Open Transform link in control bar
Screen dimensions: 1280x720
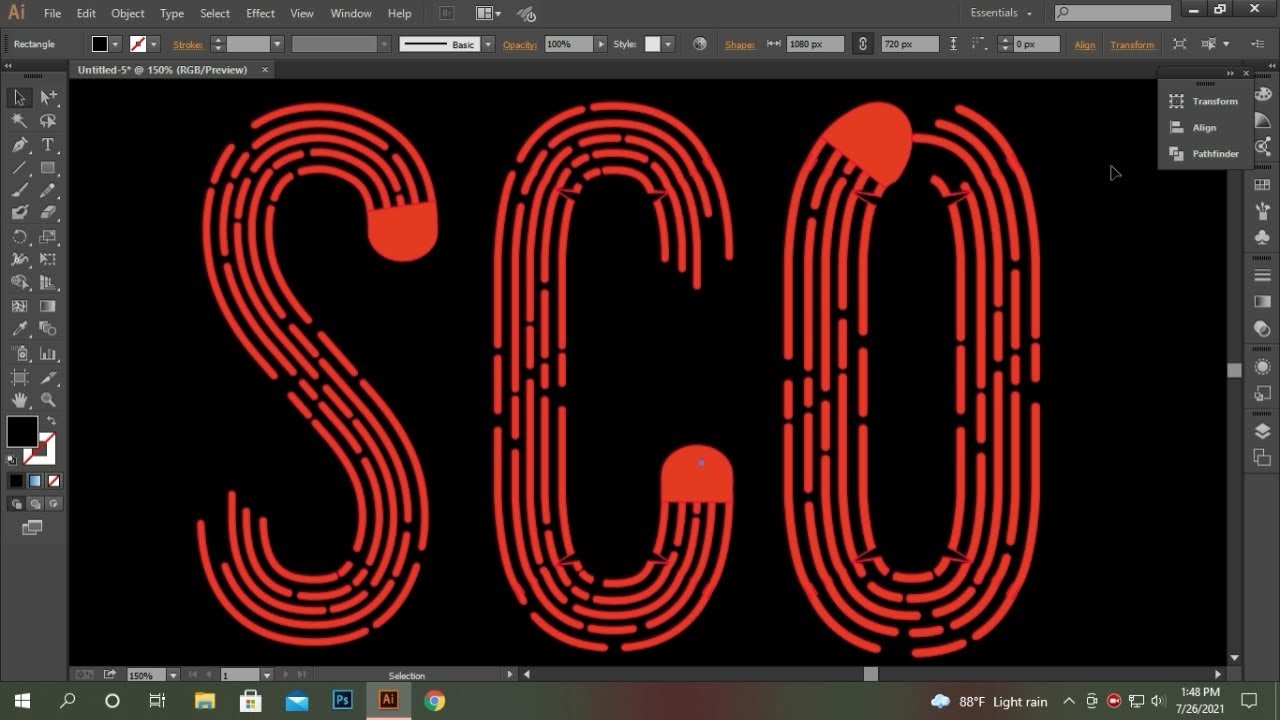[1132, 45]
